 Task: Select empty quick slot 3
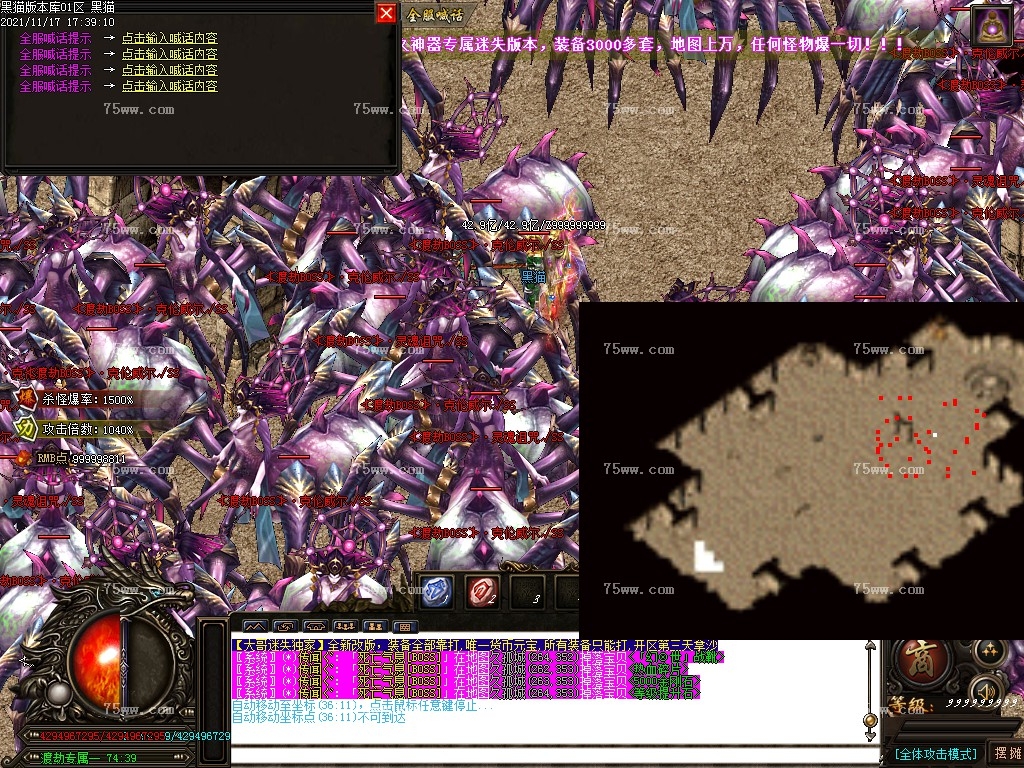coord(528,592)
